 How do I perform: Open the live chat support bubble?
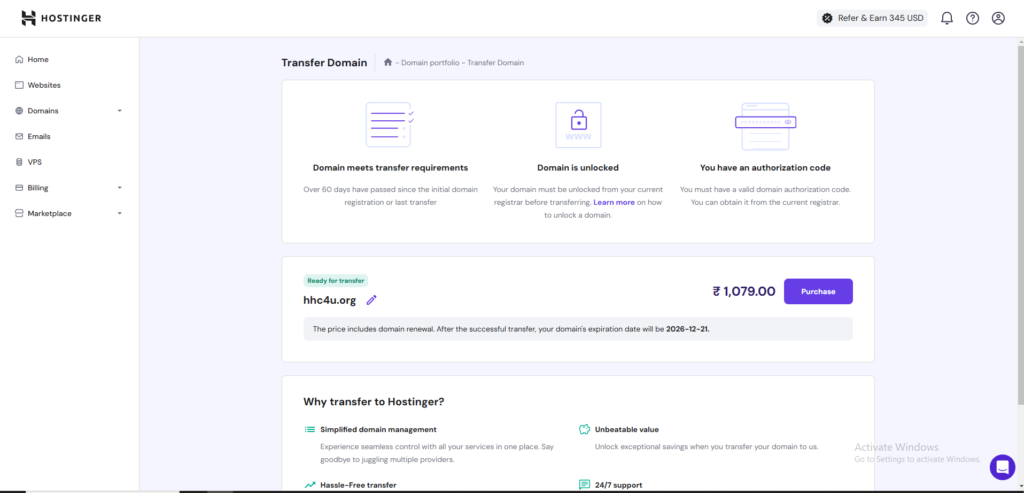click(1002, 467)
